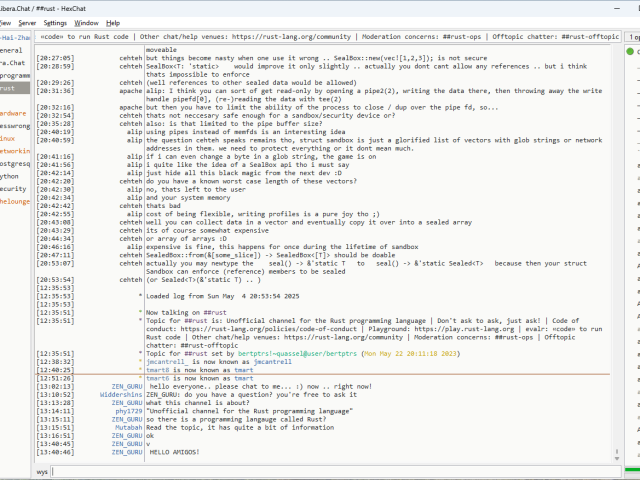This screenshot has height=480, width=640.
Task: Select the Libera.Chat network in channel list
Action: [12, 62]
